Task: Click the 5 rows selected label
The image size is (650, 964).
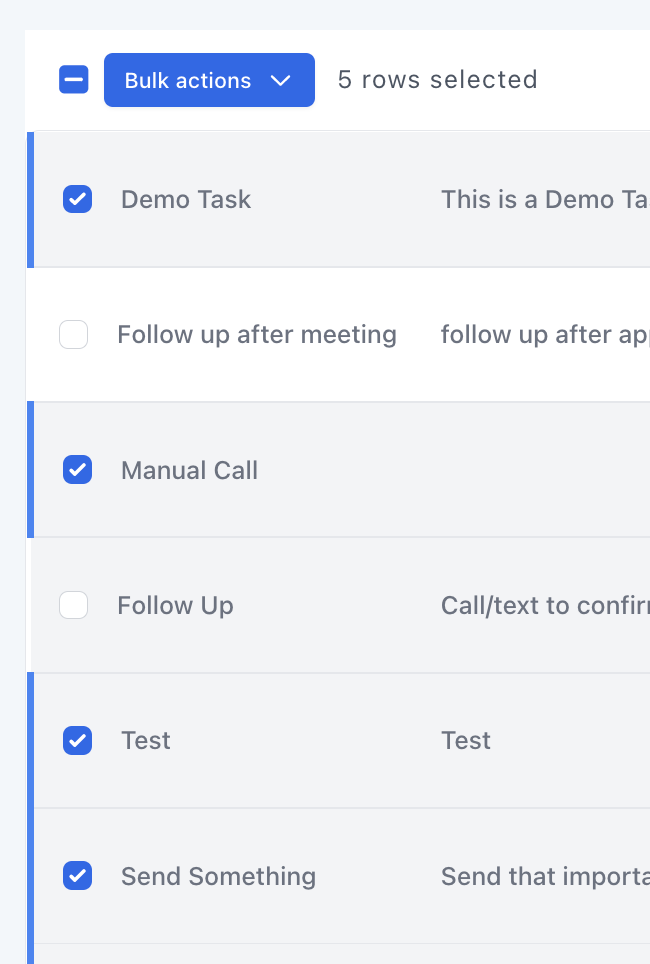Action: coord(437,79)
